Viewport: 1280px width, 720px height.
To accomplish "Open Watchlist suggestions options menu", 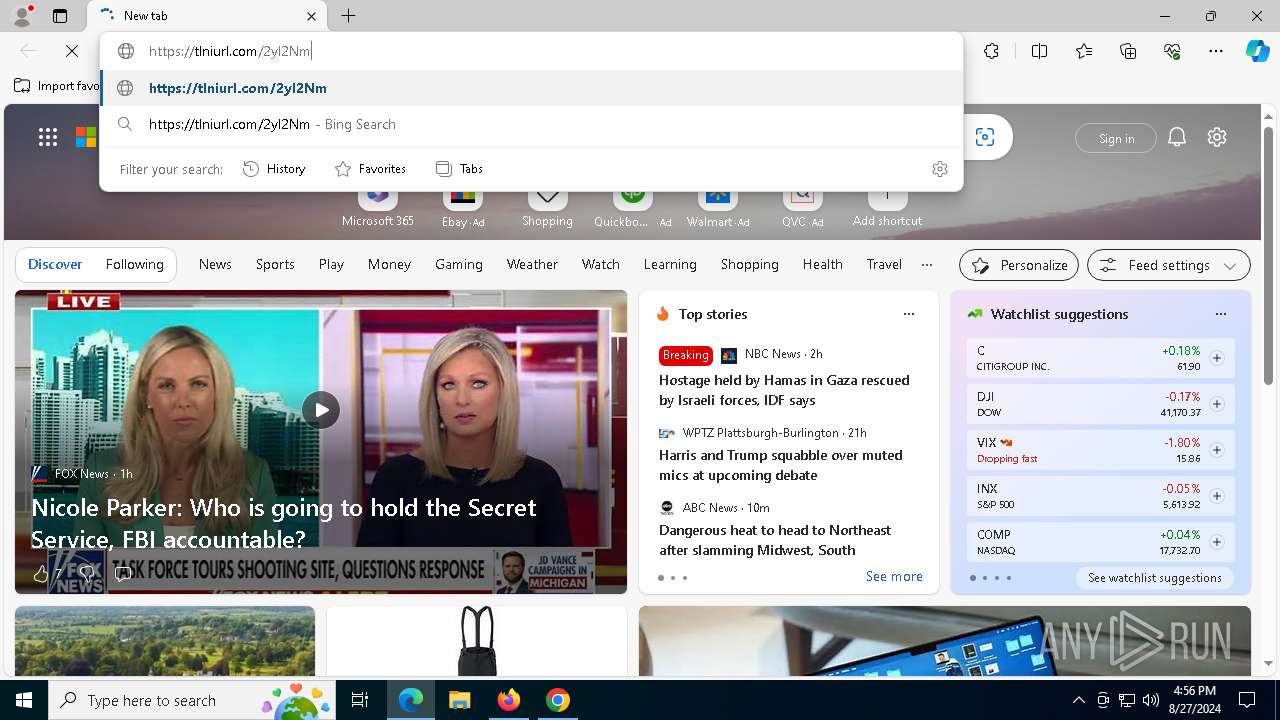I will [x=1220, y=314].
